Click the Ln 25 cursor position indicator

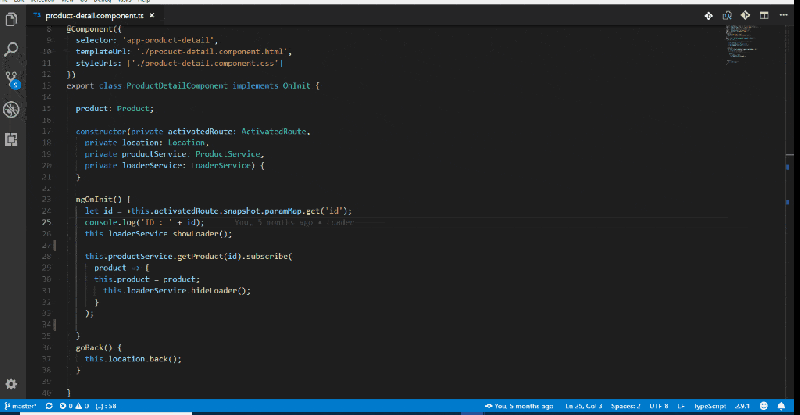[x=584, y=406]
